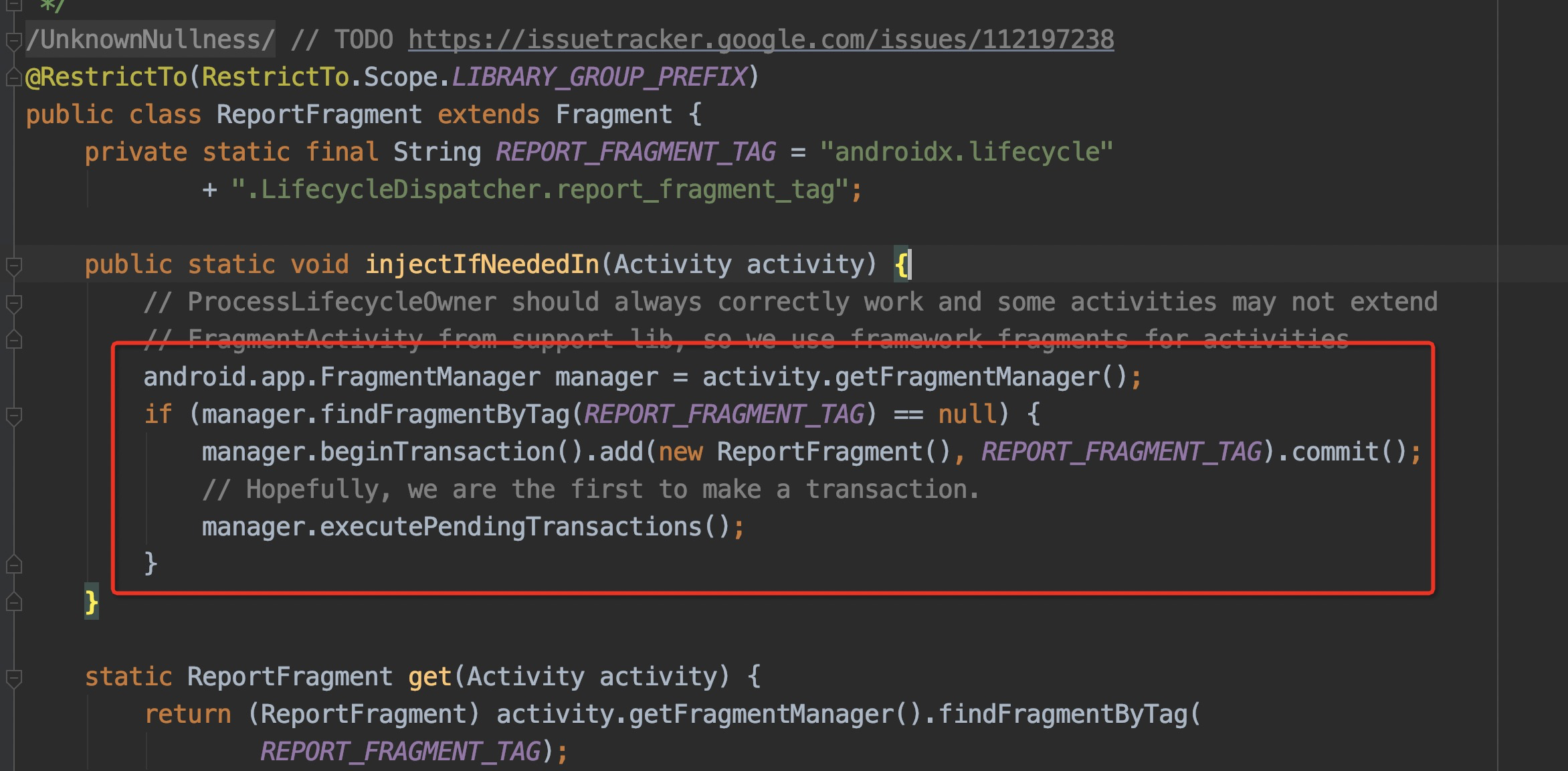The image size is (1568, 771).
Task: Click the highlighted closing yellow brace of injectIfNeededIn
Action: point(92,602)
